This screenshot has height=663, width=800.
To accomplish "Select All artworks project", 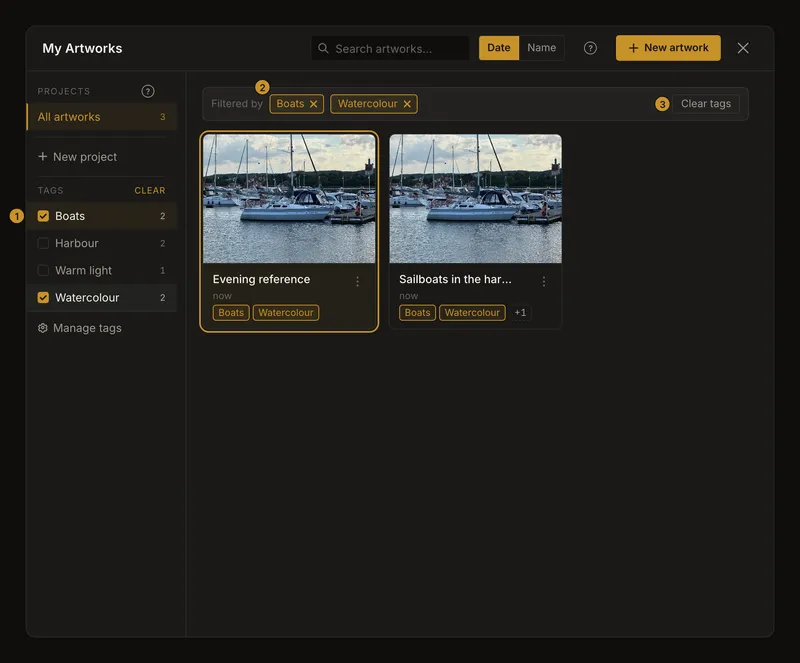I will [x=102, y=117].
